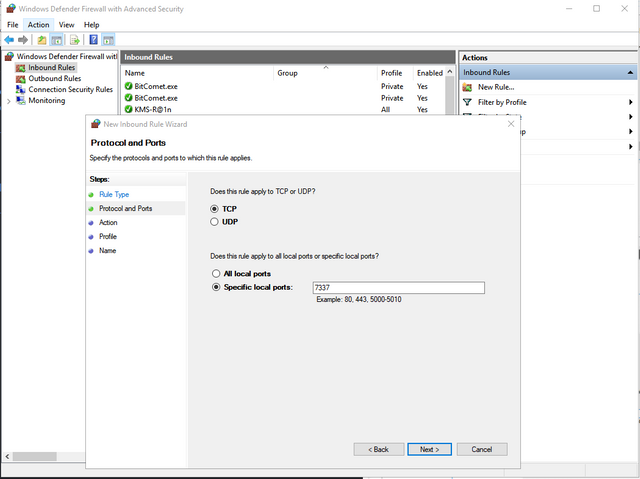Click the Inbound Rules tree icon
This screenshot has height=479, width=640.
[x=20, y=68]
